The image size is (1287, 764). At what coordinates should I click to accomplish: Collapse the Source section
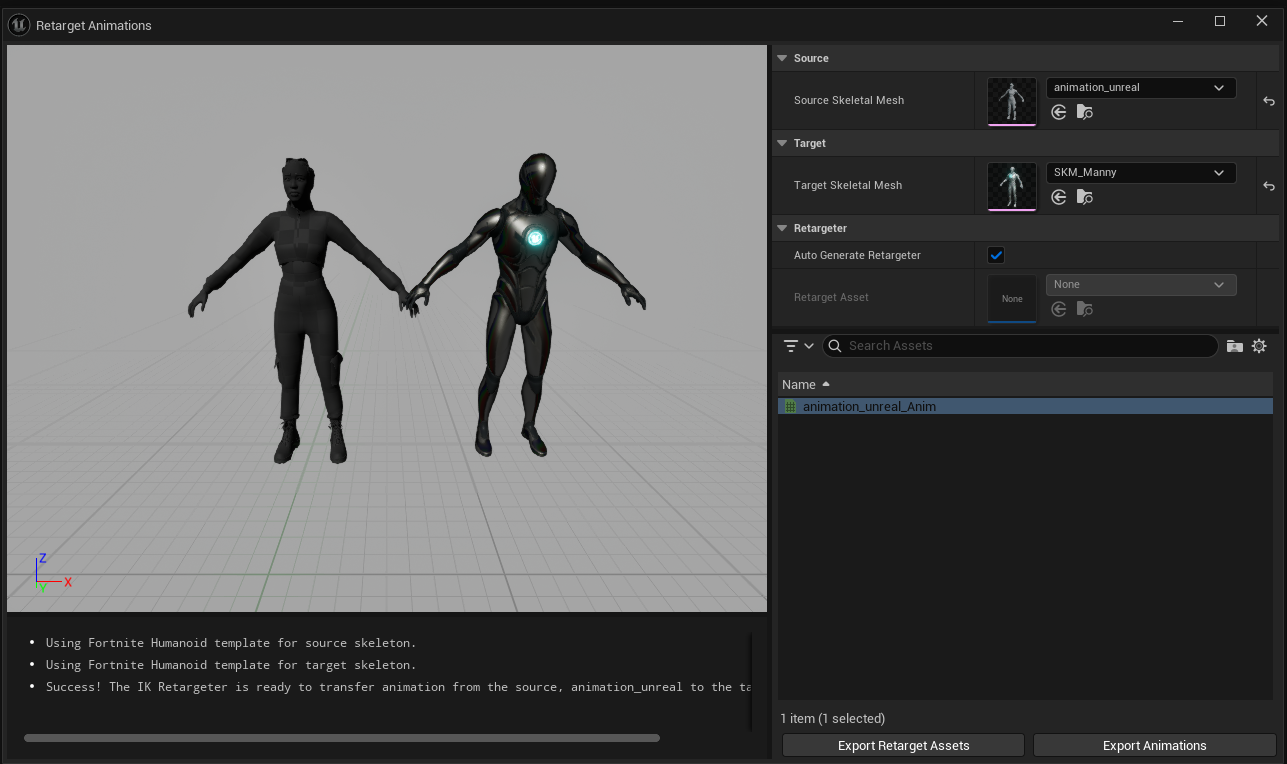[782, 58]
